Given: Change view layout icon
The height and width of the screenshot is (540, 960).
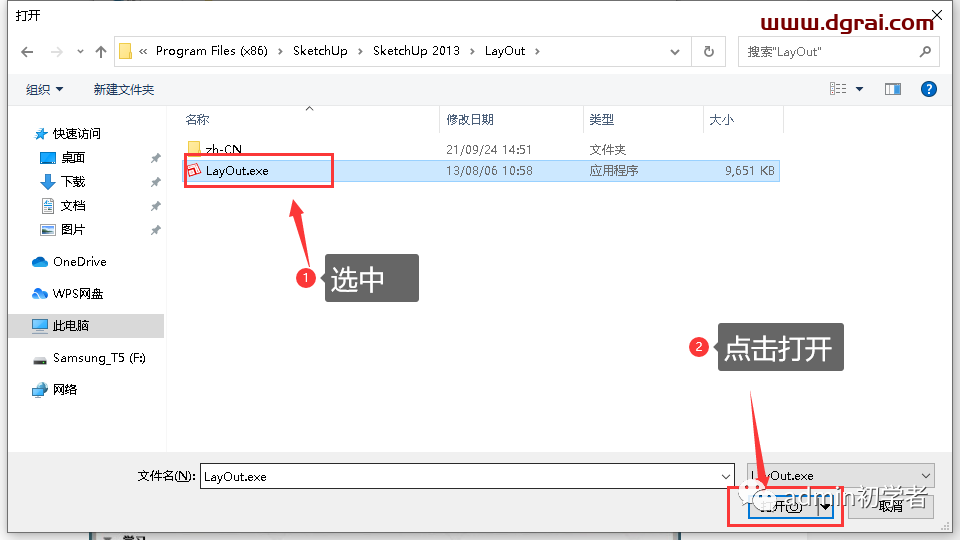Looking at the screenshot, I should click(838, 89).
